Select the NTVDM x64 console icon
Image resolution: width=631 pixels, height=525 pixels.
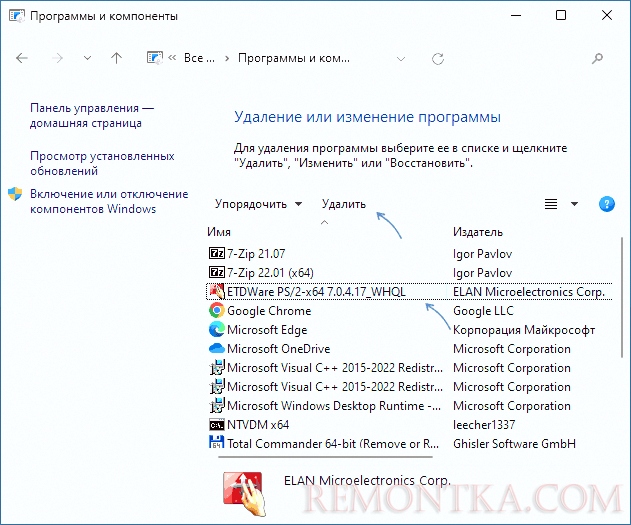coord(217,424)
